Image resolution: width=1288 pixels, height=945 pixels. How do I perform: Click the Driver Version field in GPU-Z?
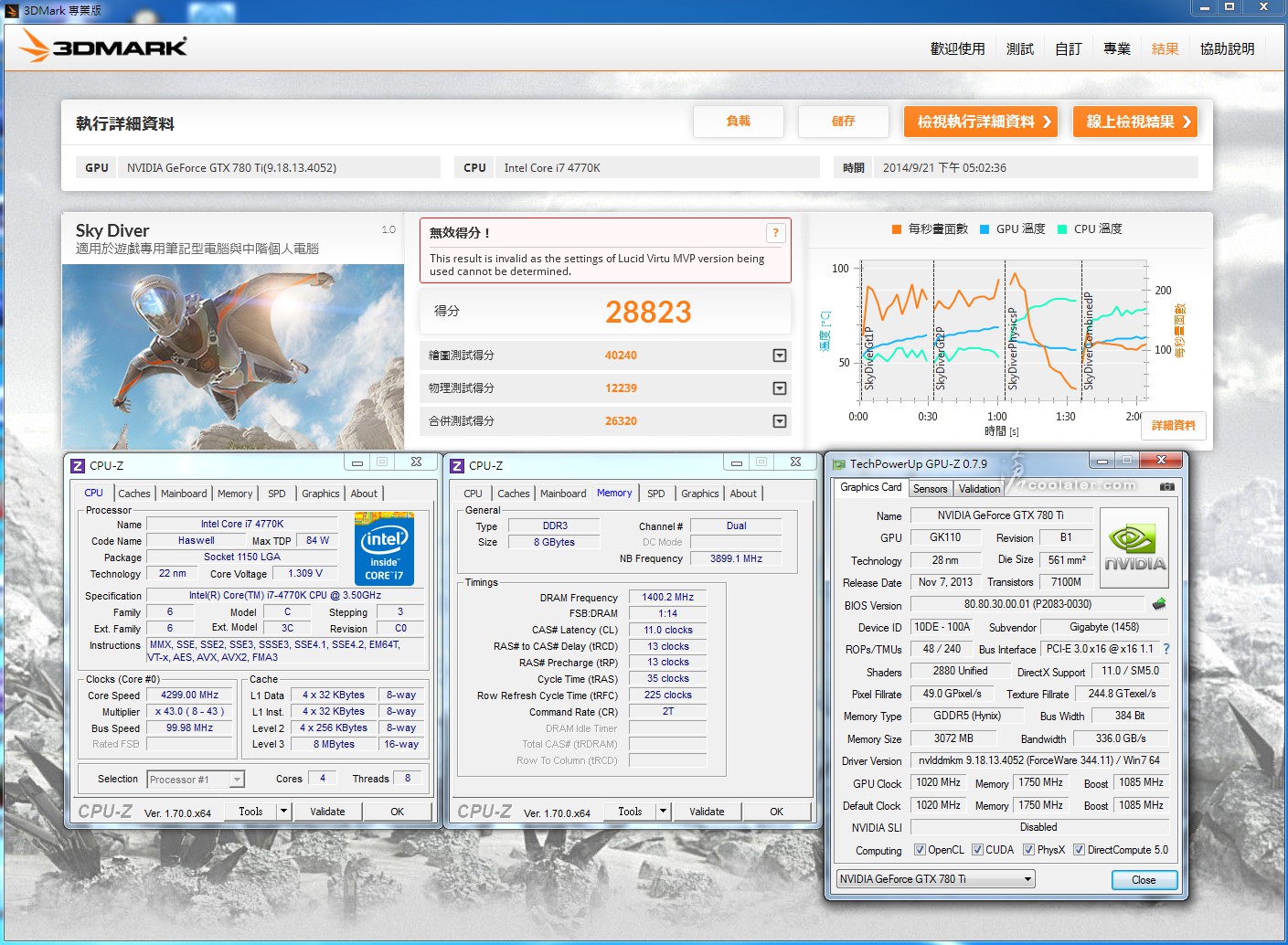[1039, 760]
